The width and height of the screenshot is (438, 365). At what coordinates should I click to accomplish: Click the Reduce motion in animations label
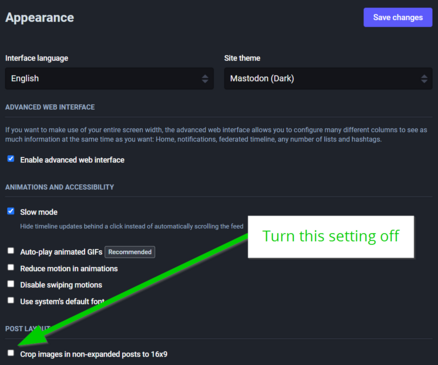pyautogui.click(x=69, y=269)
